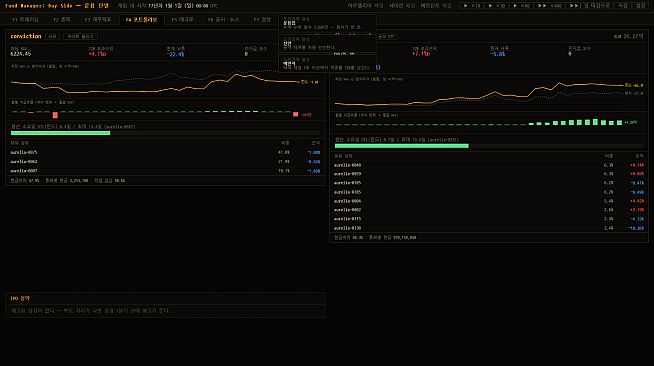Image resolution: width=654 pixels, height=366 pixels.
Task: Open the F2 tab
Action: (x=62, y=20)
